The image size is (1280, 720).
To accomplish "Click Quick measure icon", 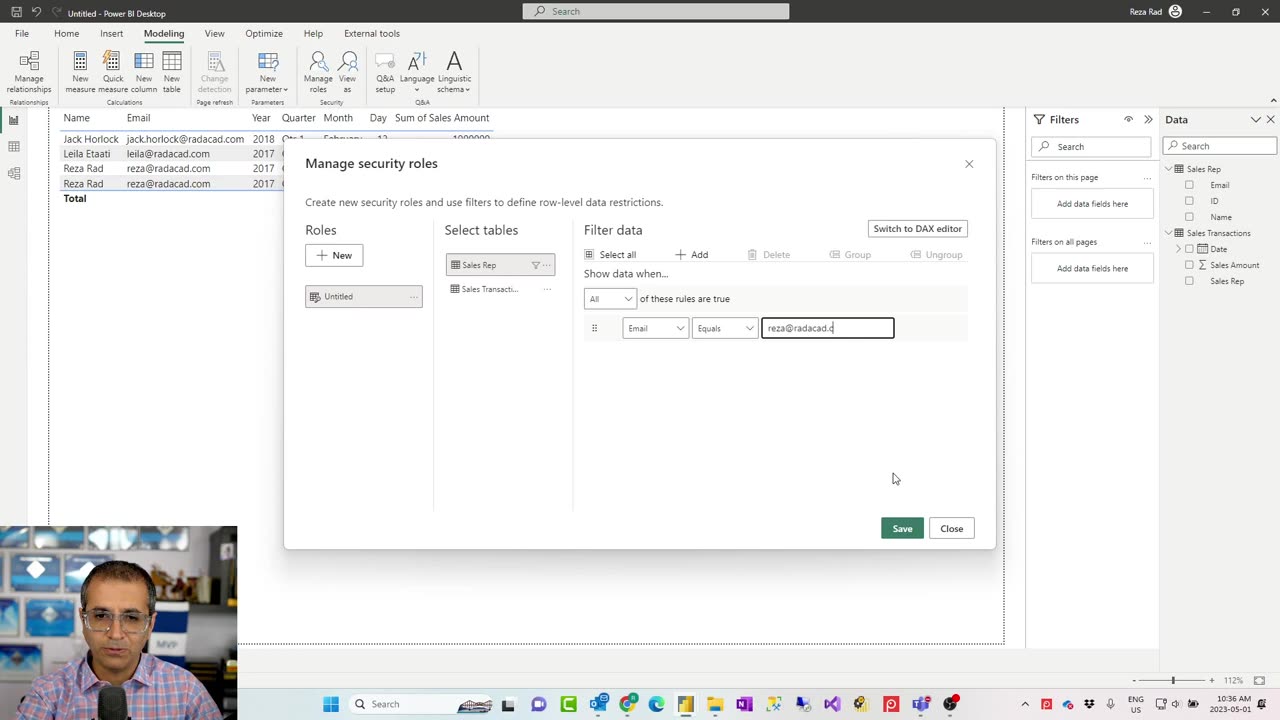I will click(x=113, y=72).
